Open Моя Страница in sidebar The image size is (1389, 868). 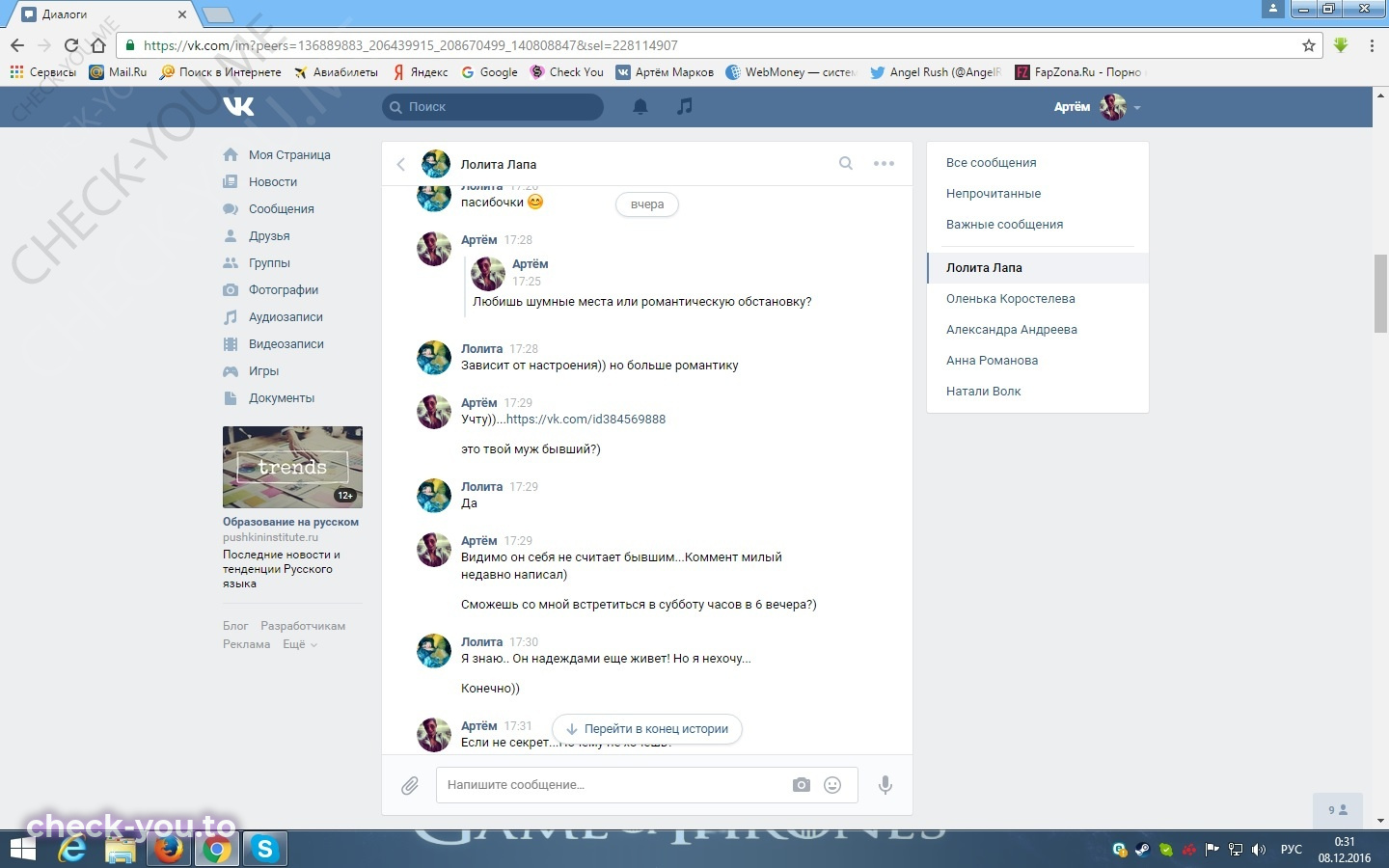tap(289, 154)
